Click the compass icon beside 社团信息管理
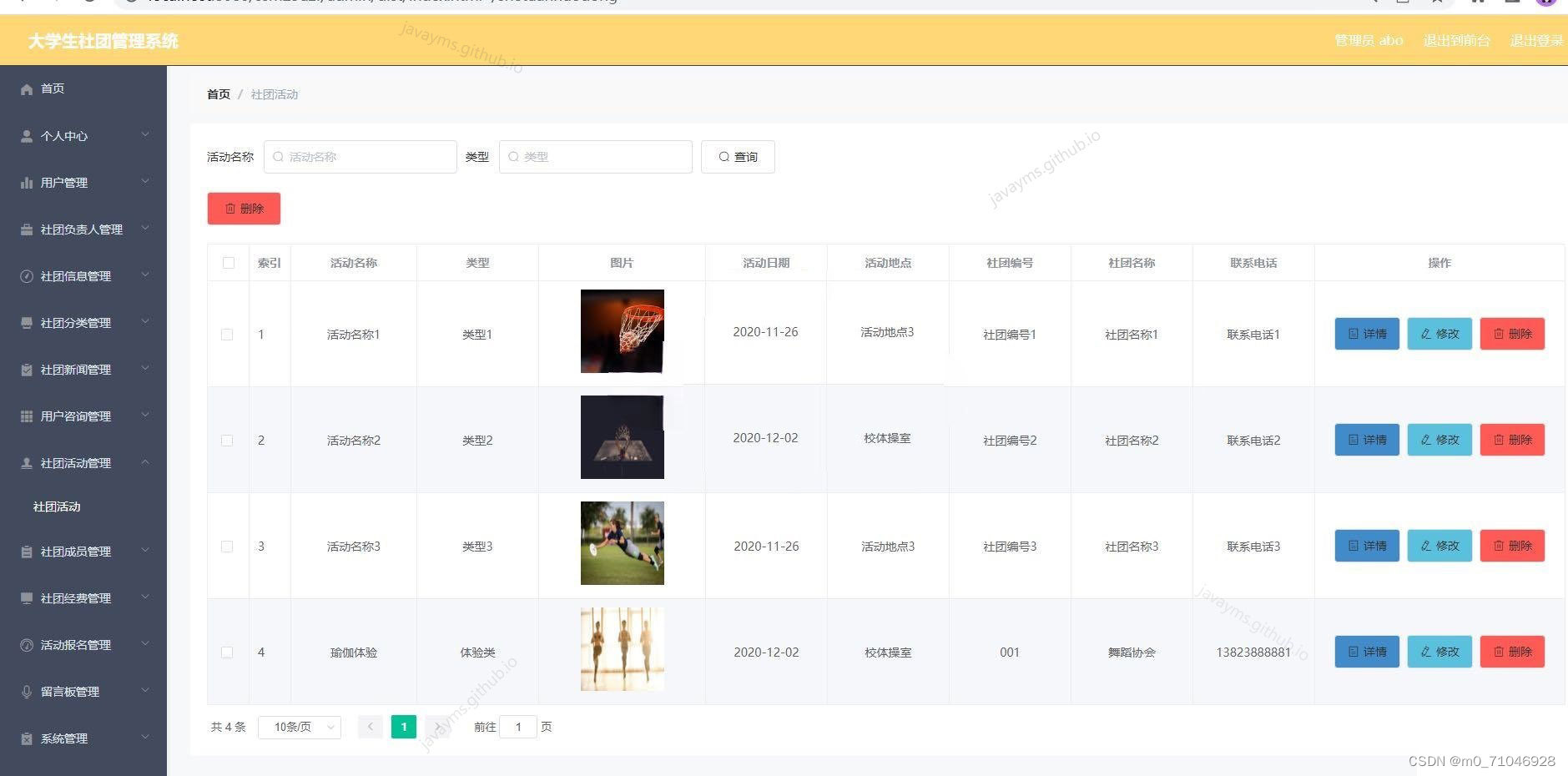Screen dimensions: 1568x776 (x=27, y=276)
